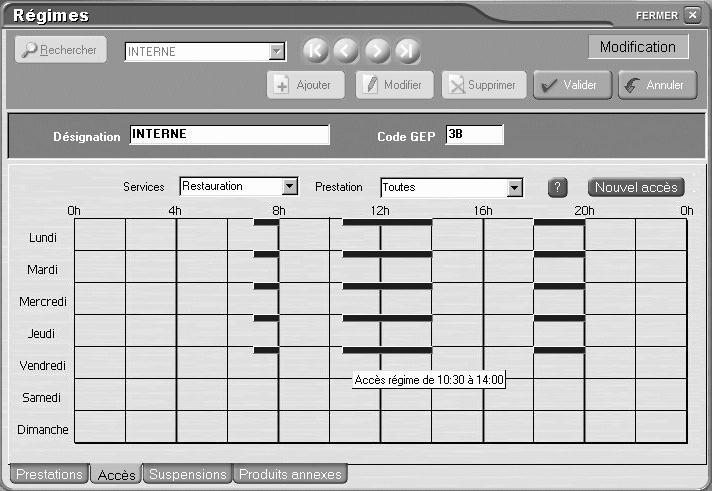Go to the first record
712x491 pixels.
[x=316, y=50]
